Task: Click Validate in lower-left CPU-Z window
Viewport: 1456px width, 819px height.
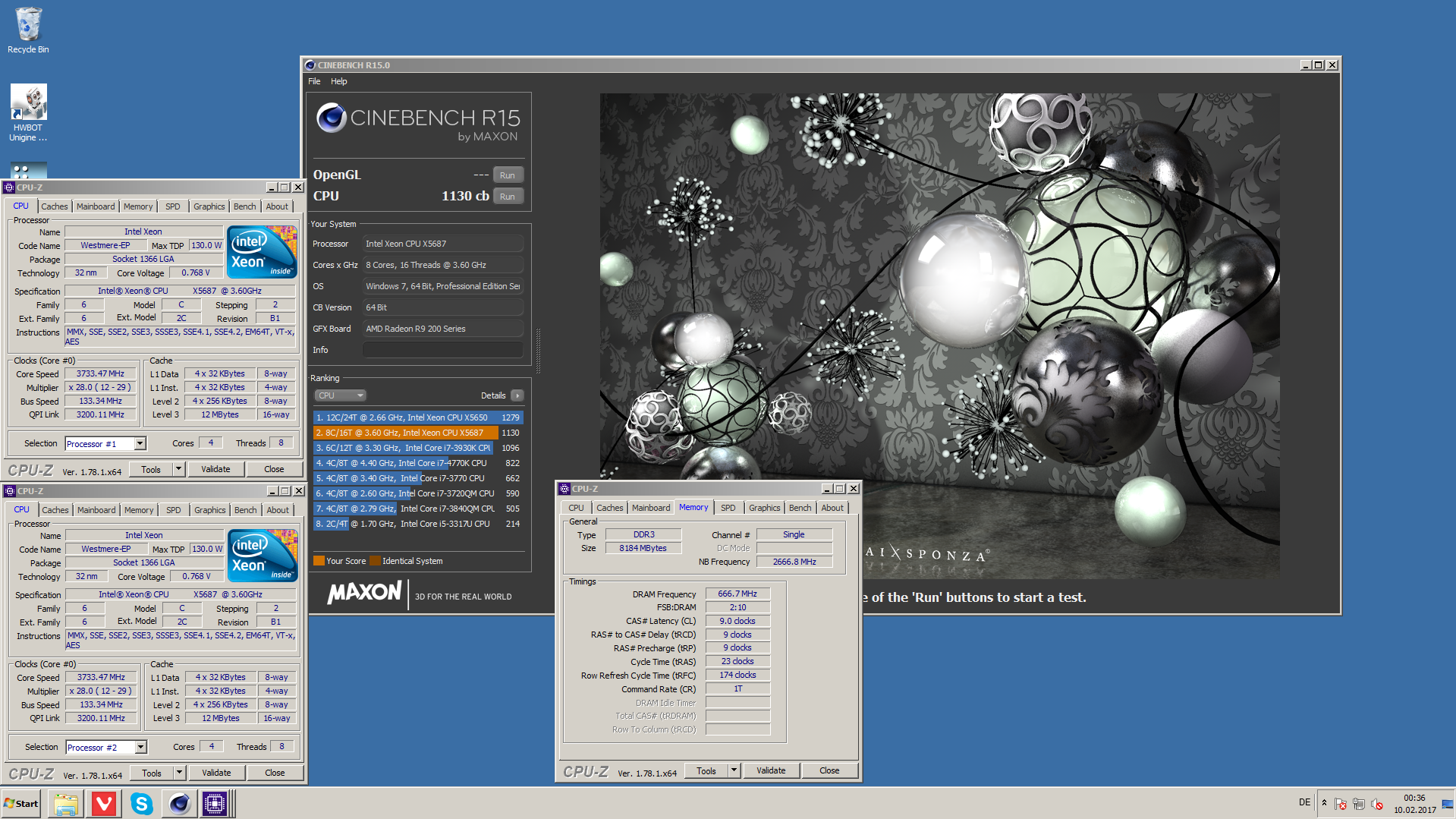Action: coord(216,773)
